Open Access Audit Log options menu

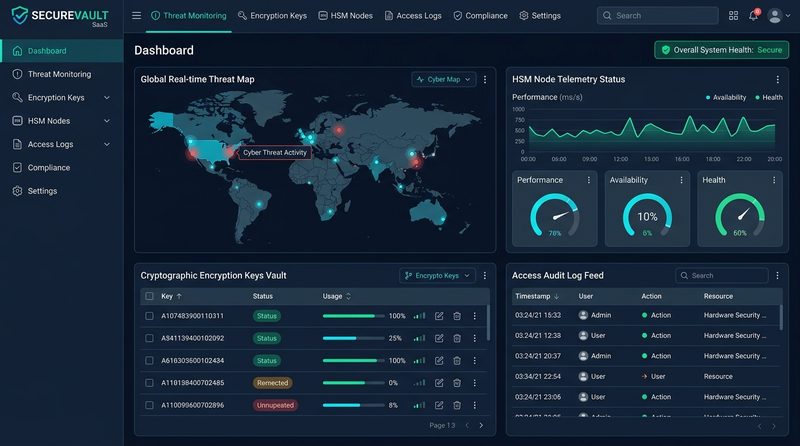(x=777, y=276)
